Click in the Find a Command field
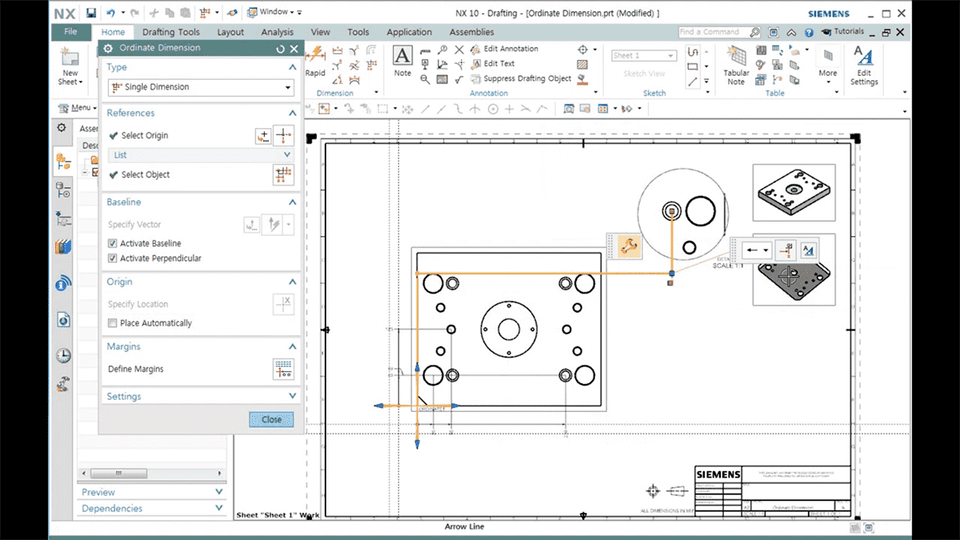Image resolution: width=960 pixels, height=540 pixels. pyautogui.click(x=713, y=32)
